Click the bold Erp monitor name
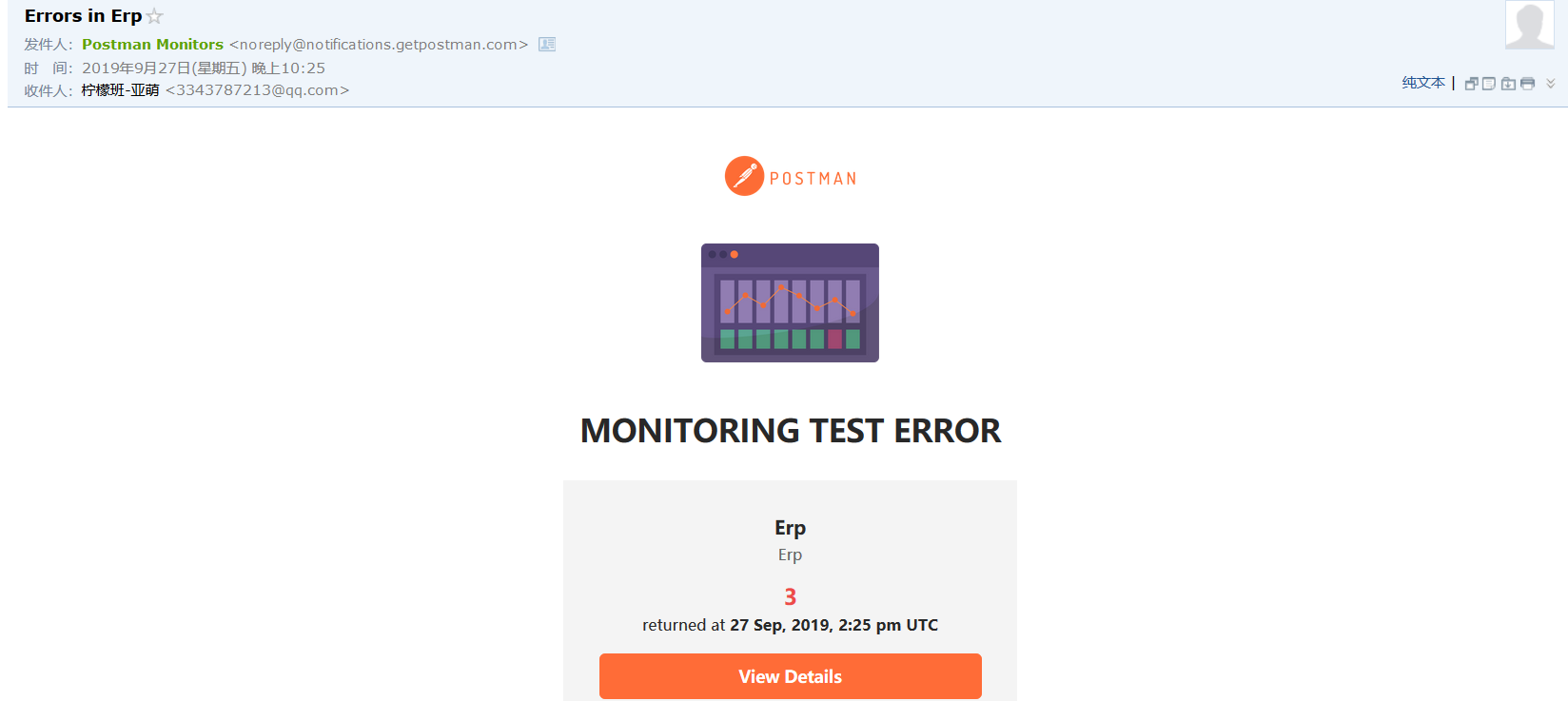Image resolution: width=1568 pixels, height=701 pixels. (x=790, y=528)
